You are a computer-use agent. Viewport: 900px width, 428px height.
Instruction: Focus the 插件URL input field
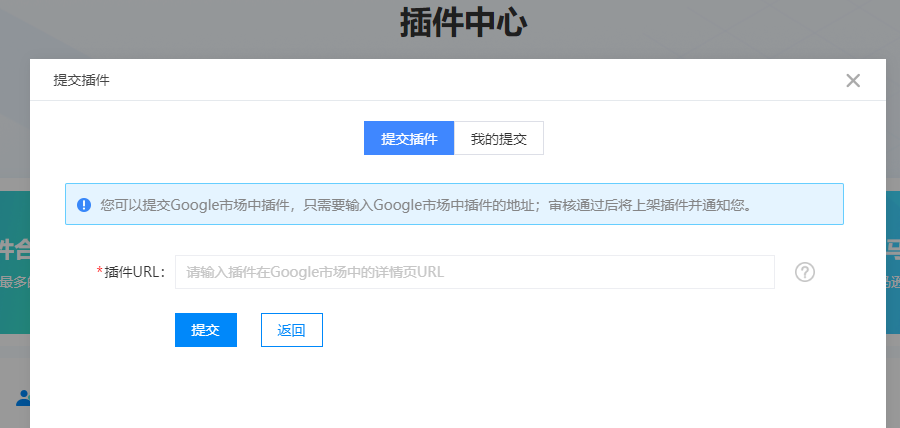pyautogui.click(x=474, y=272)
